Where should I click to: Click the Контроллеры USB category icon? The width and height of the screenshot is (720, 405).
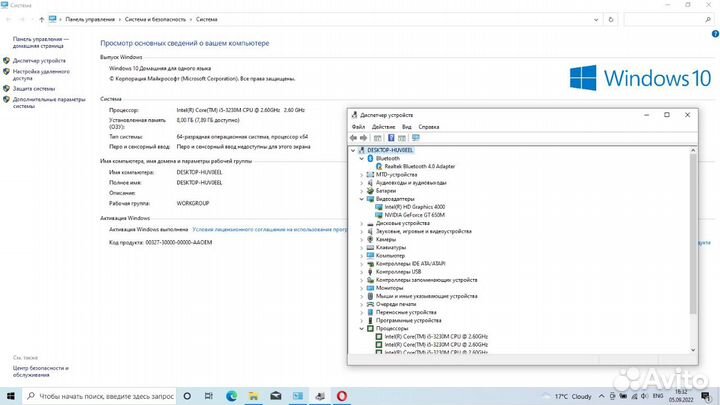370,272
